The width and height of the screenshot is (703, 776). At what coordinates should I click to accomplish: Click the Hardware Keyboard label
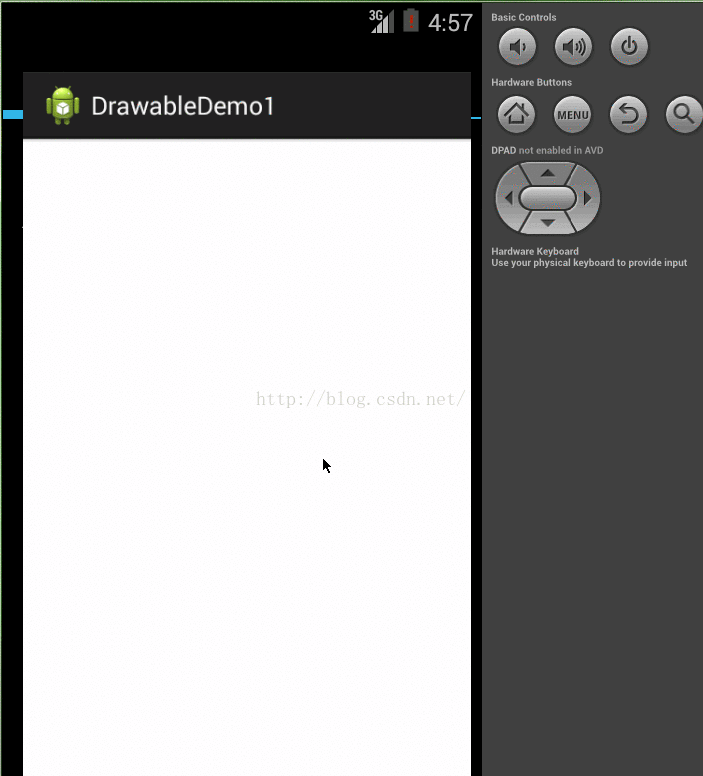coord(535,251)
